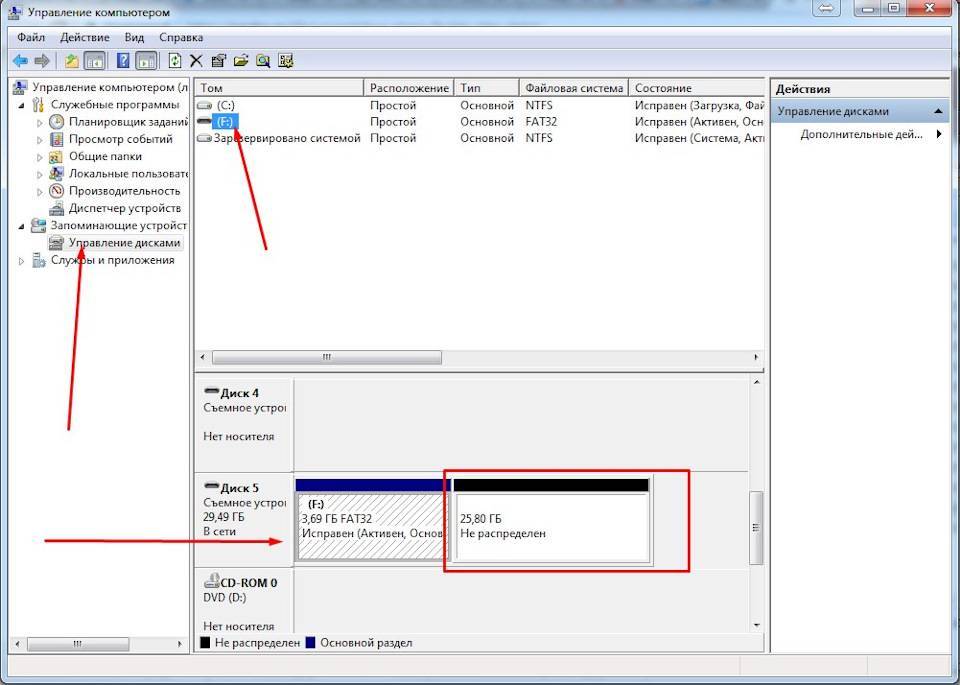Select the 25,80 ГБ unallocated partition block
This screenshot has width=960, height=685.
pyautogui.click(x=550, y=527)
